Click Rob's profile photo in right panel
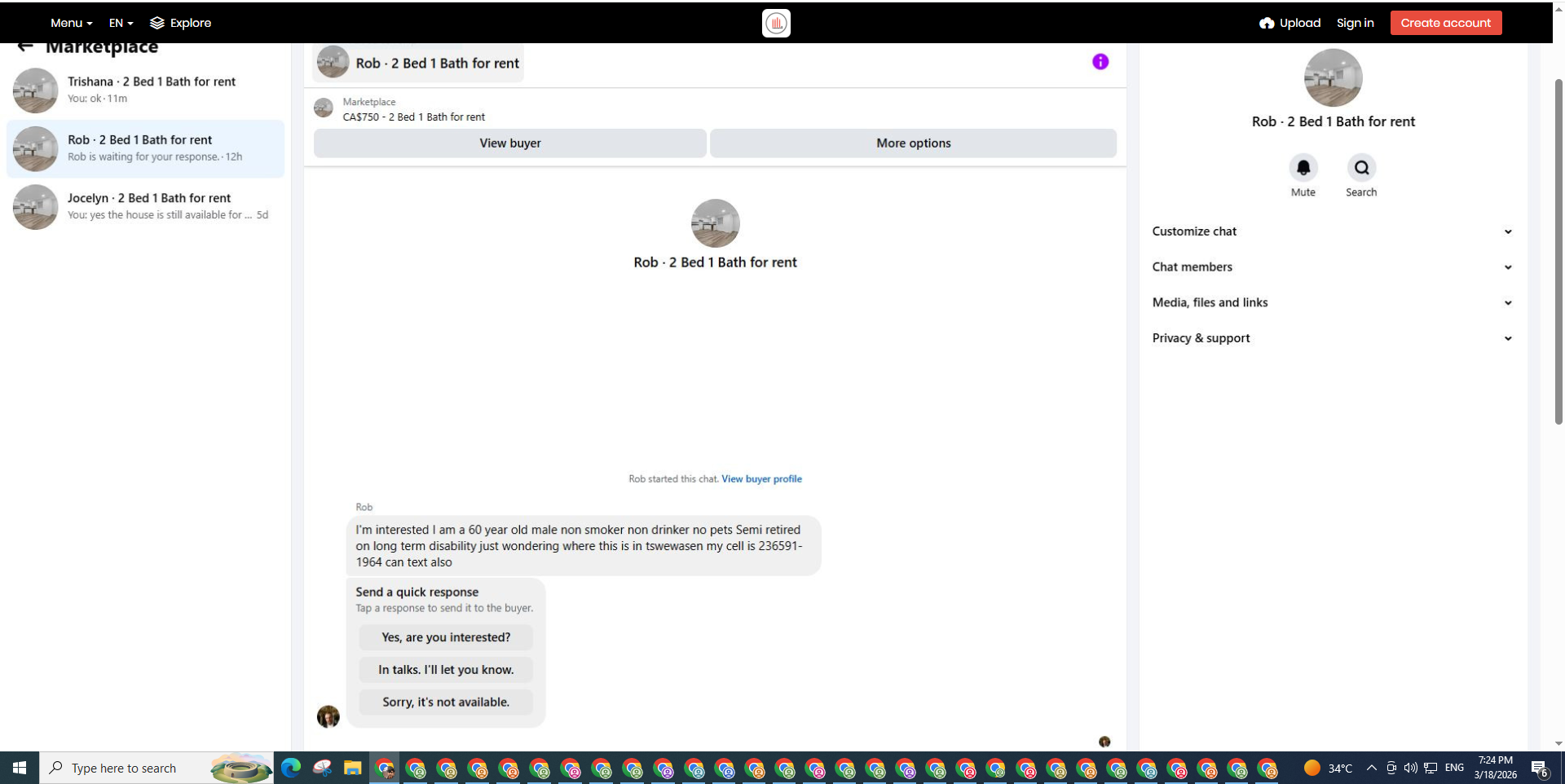 1334,78
